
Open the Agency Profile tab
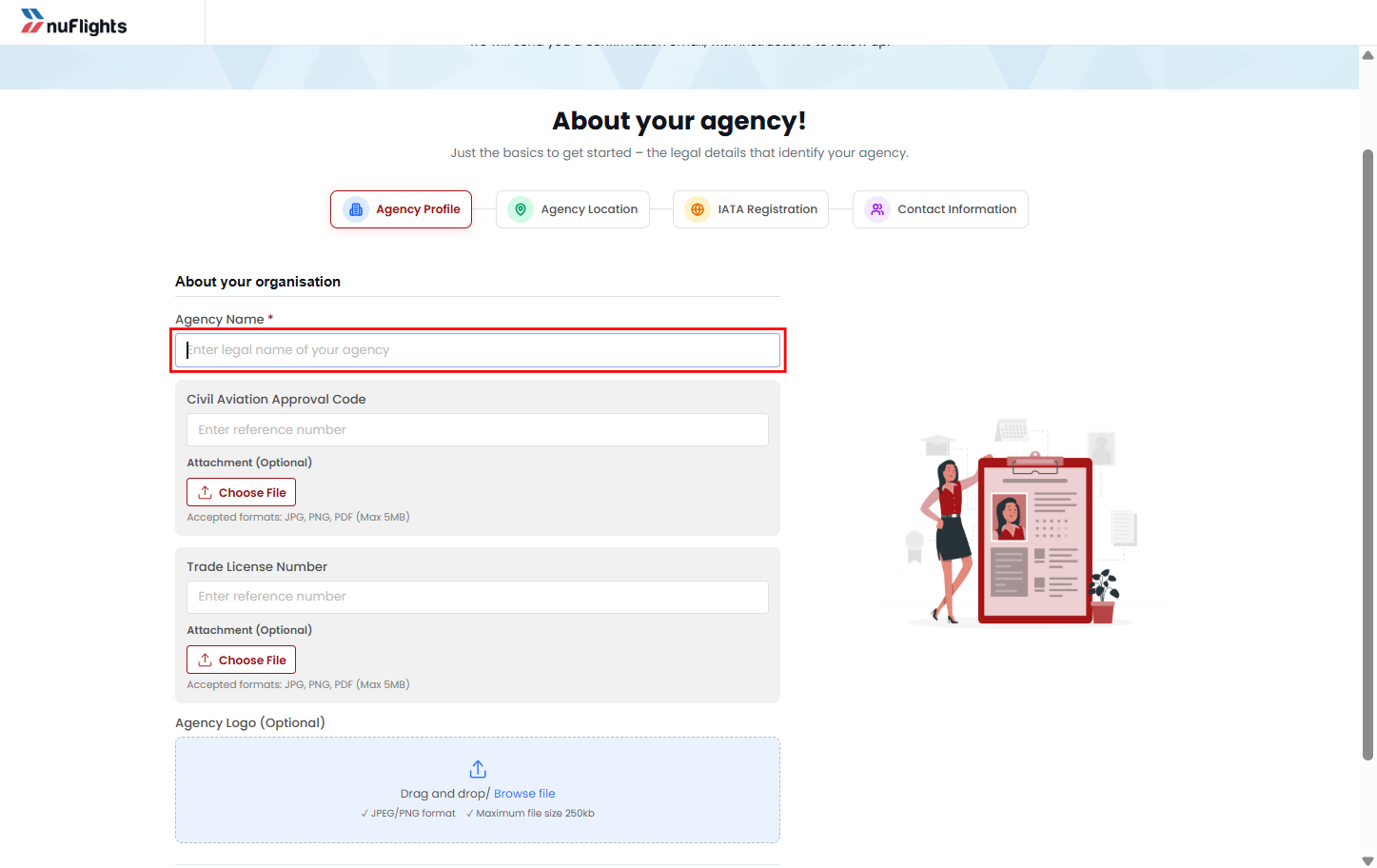click(x=401, y=209)
